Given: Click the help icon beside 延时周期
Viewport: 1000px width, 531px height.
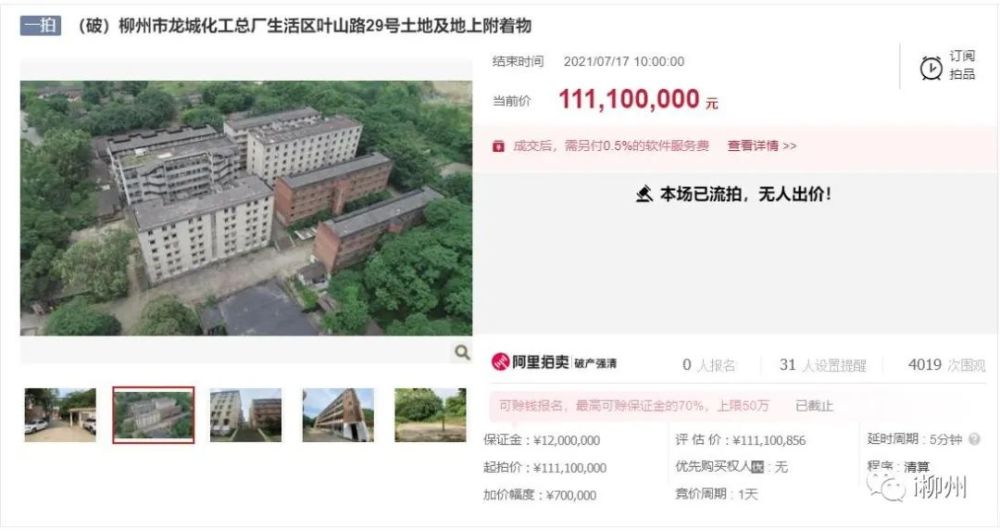Looking at the screenshot, I should click(974, 439).
